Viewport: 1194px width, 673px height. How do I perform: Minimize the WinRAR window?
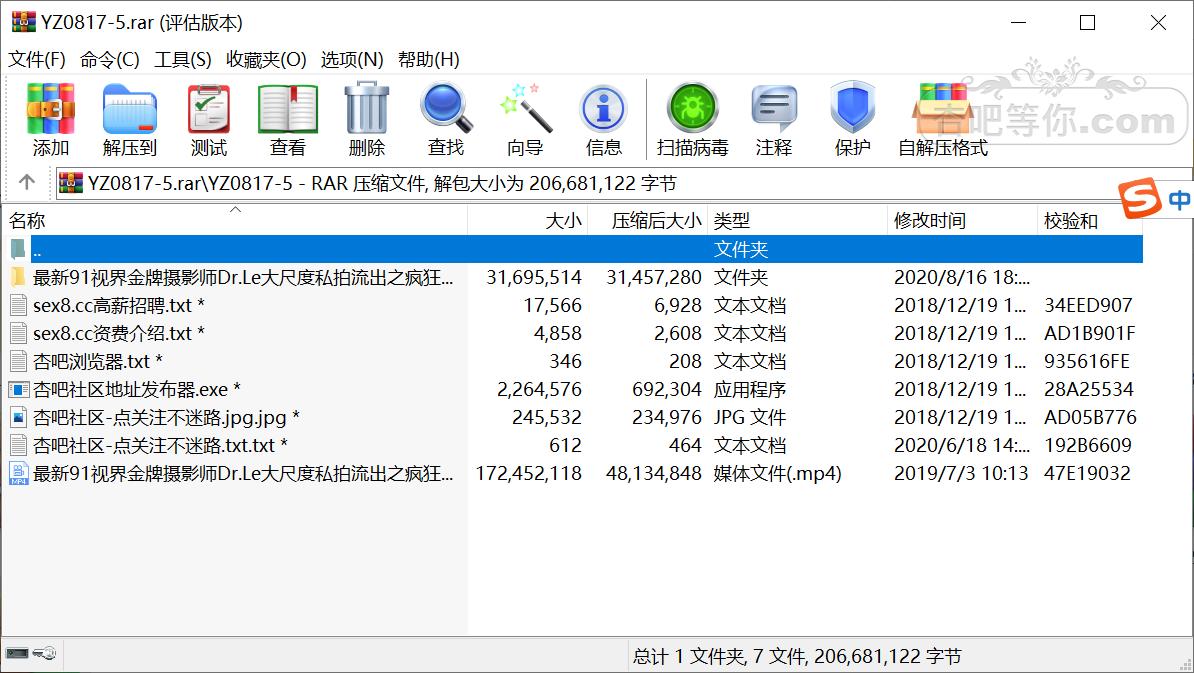[x=1018, y=23]
